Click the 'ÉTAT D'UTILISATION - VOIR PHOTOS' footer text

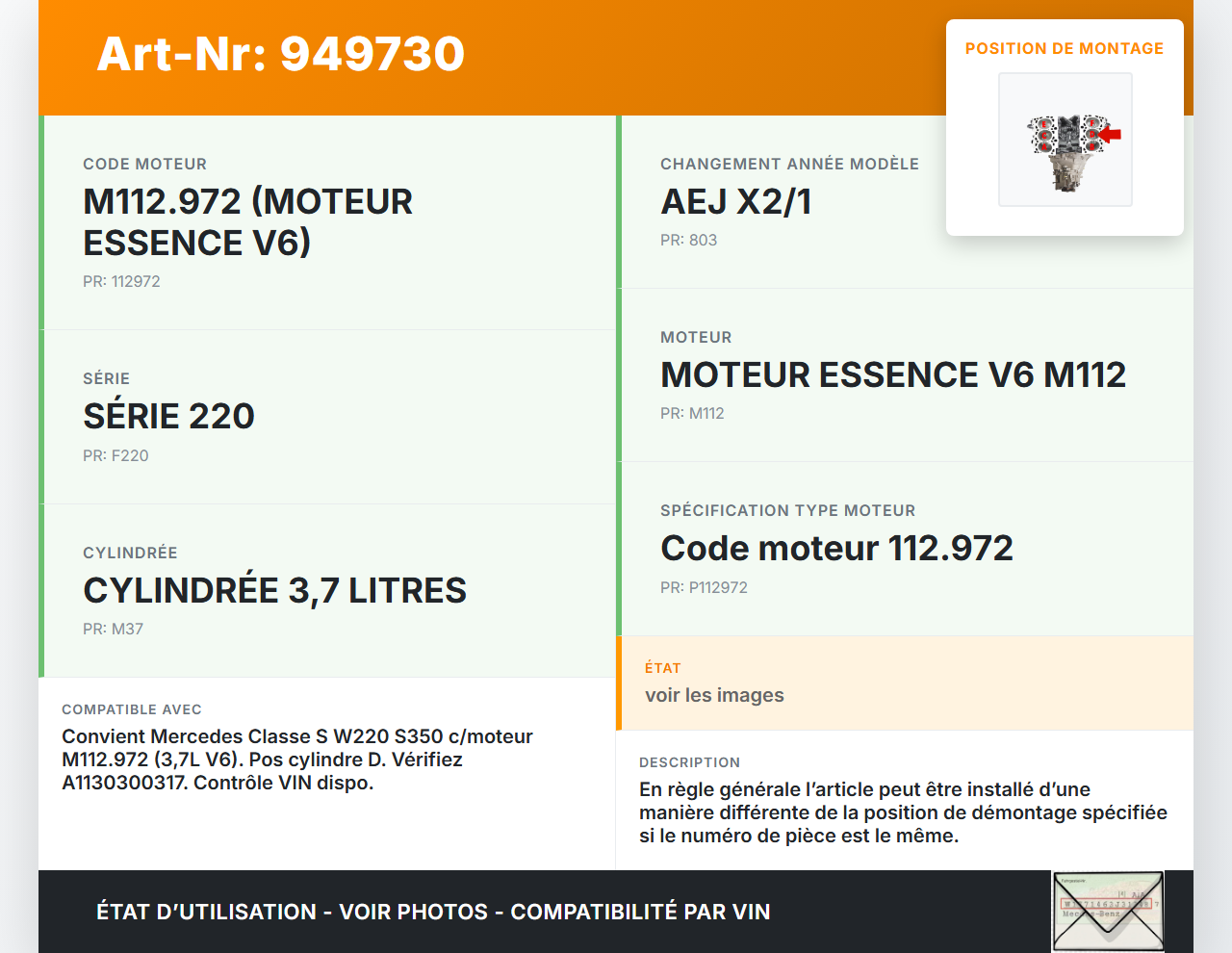pos(433,912)
